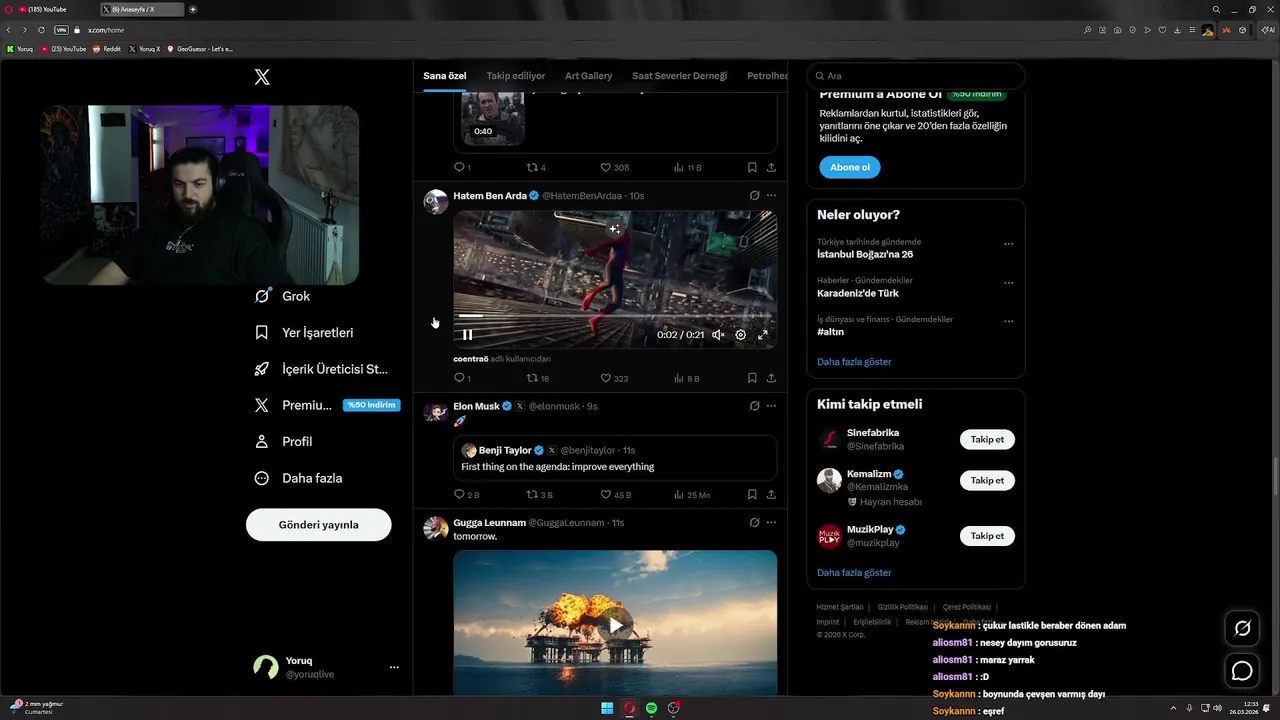Open the Daha fazla menu

point(298,478)
